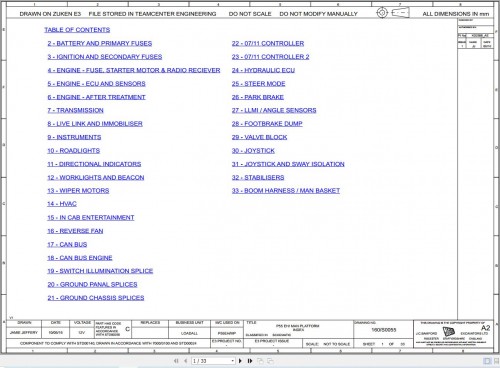Go to 24 - Hydraulic ECU

[x=263, y=70]
